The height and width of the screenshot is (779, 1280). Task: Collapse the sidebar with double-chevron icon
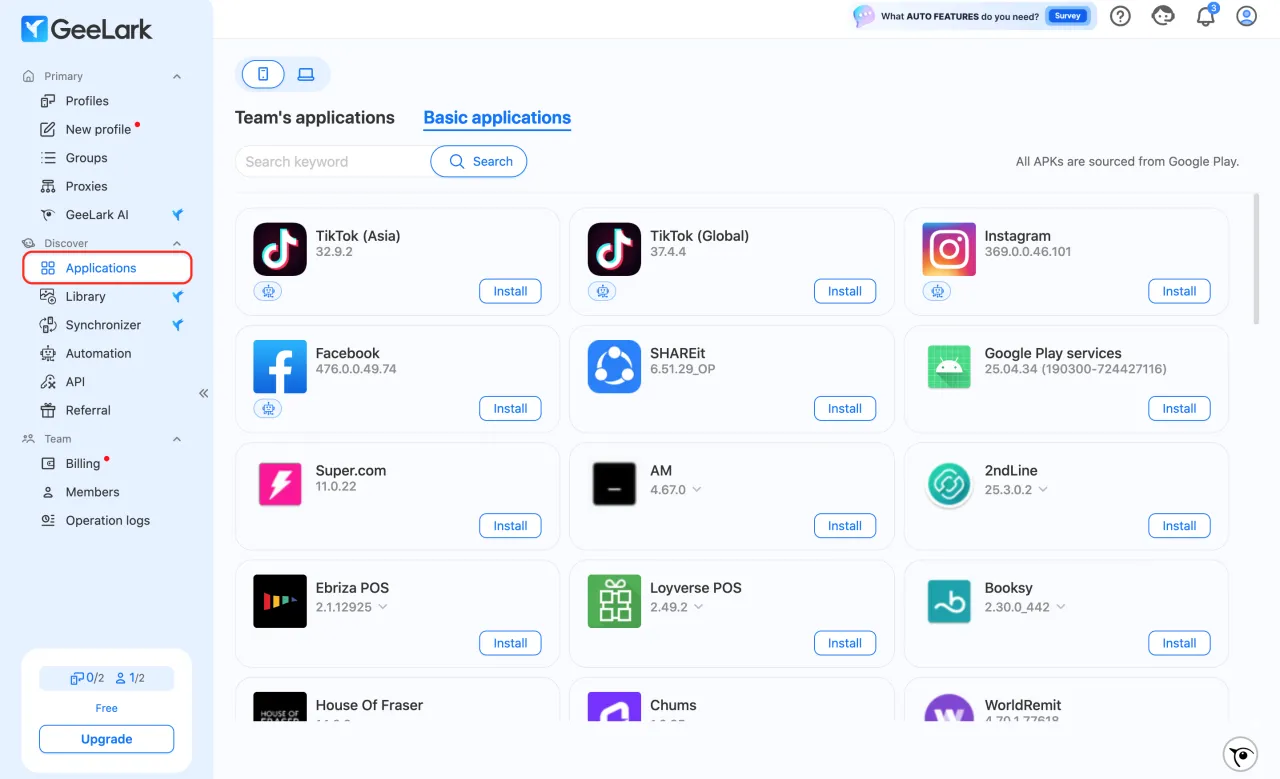[203, 393]
